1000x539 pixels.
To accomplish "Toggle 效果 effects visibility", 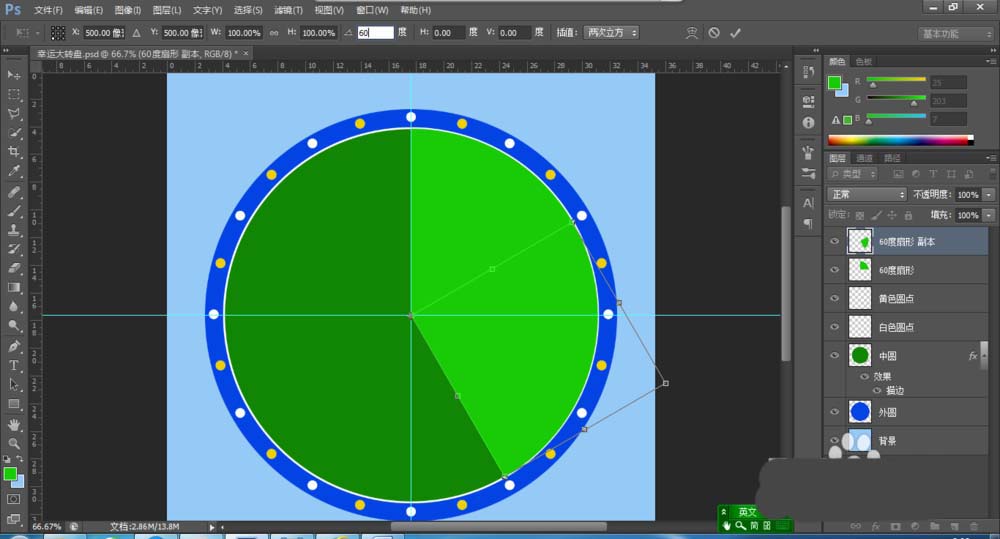I will pyautogui.click(x=865, y=376).
